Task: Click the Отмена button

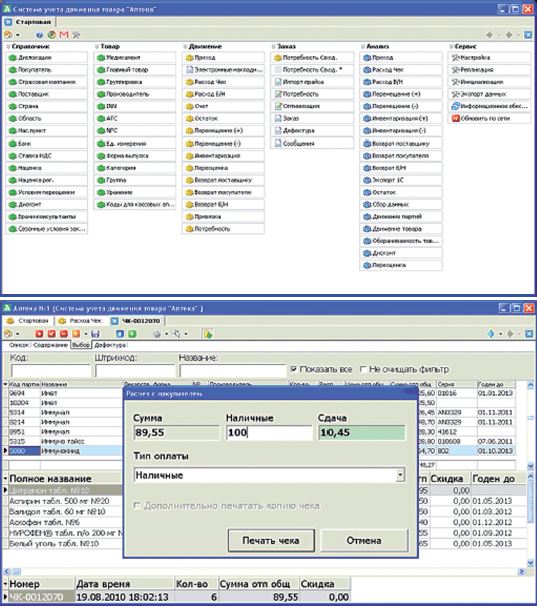Action: tap(364, 540)
